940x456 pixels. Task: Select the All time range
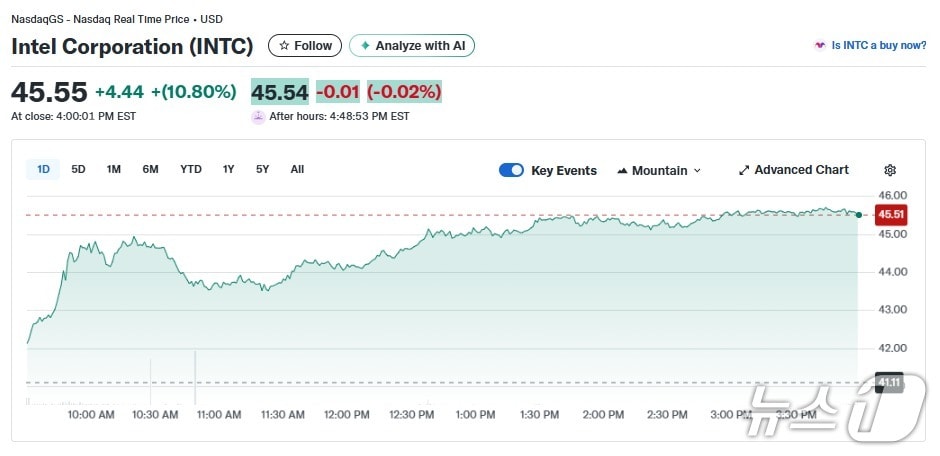point(297,169)
